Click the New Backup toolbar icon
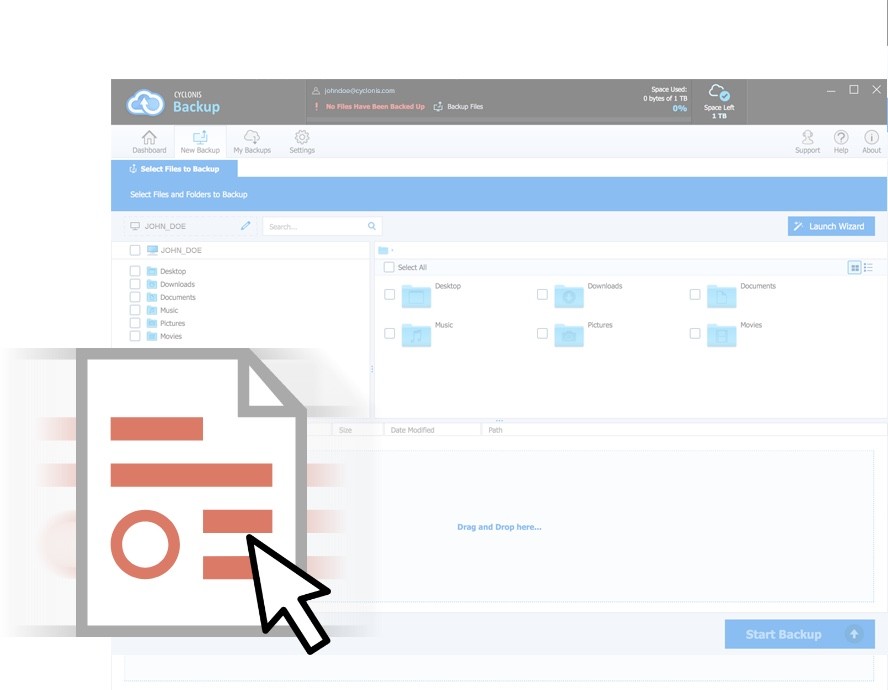Screen dimensions: 888x690 pos(200,138)
